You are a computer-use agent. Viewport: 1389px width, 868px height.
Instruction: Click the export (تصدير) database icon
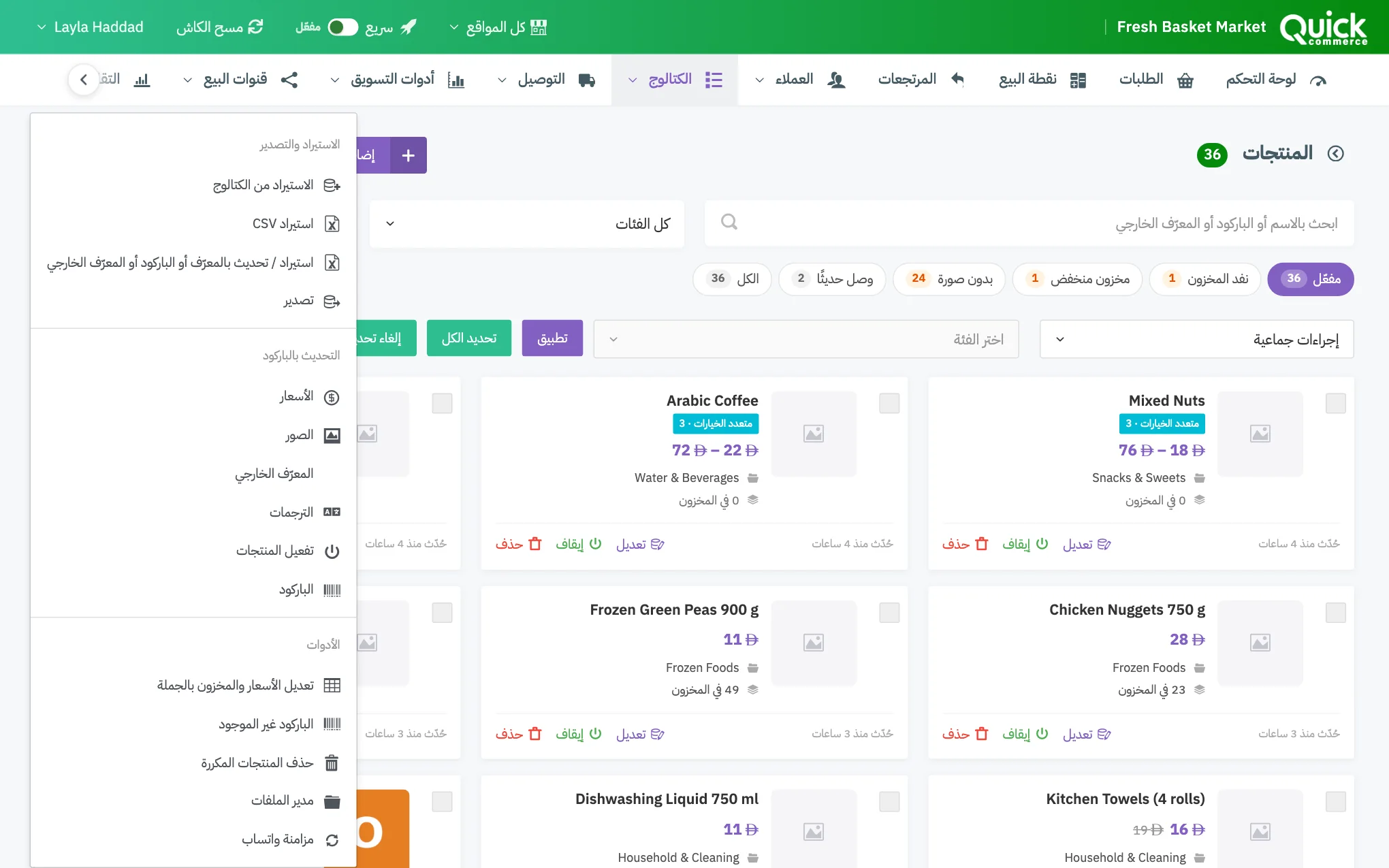pos(332,301)
